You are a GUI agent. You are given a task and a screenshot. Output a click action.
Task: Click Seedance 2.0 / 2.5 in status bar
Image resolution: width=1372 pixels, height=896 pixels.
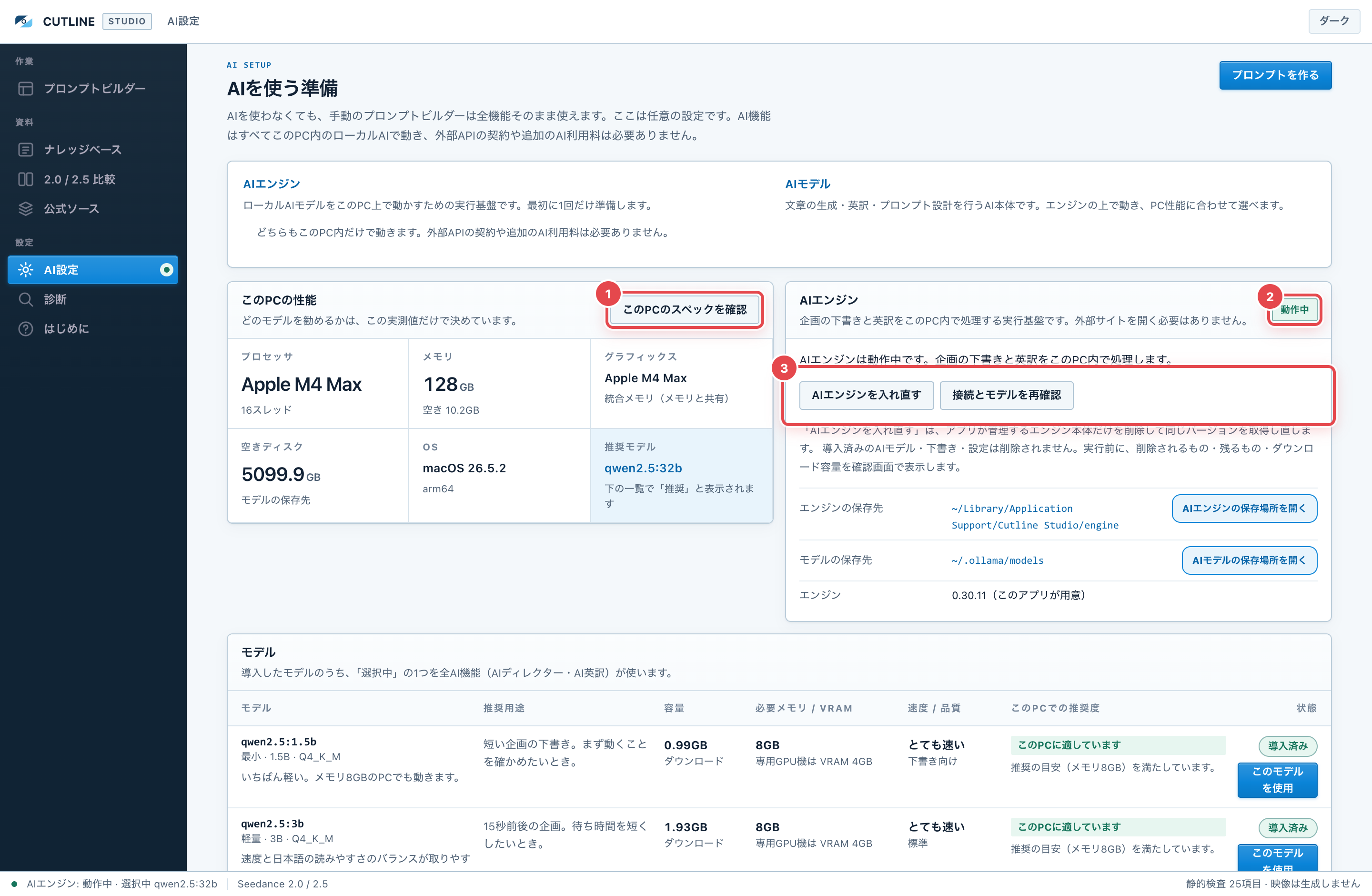[x=282, y=884]
